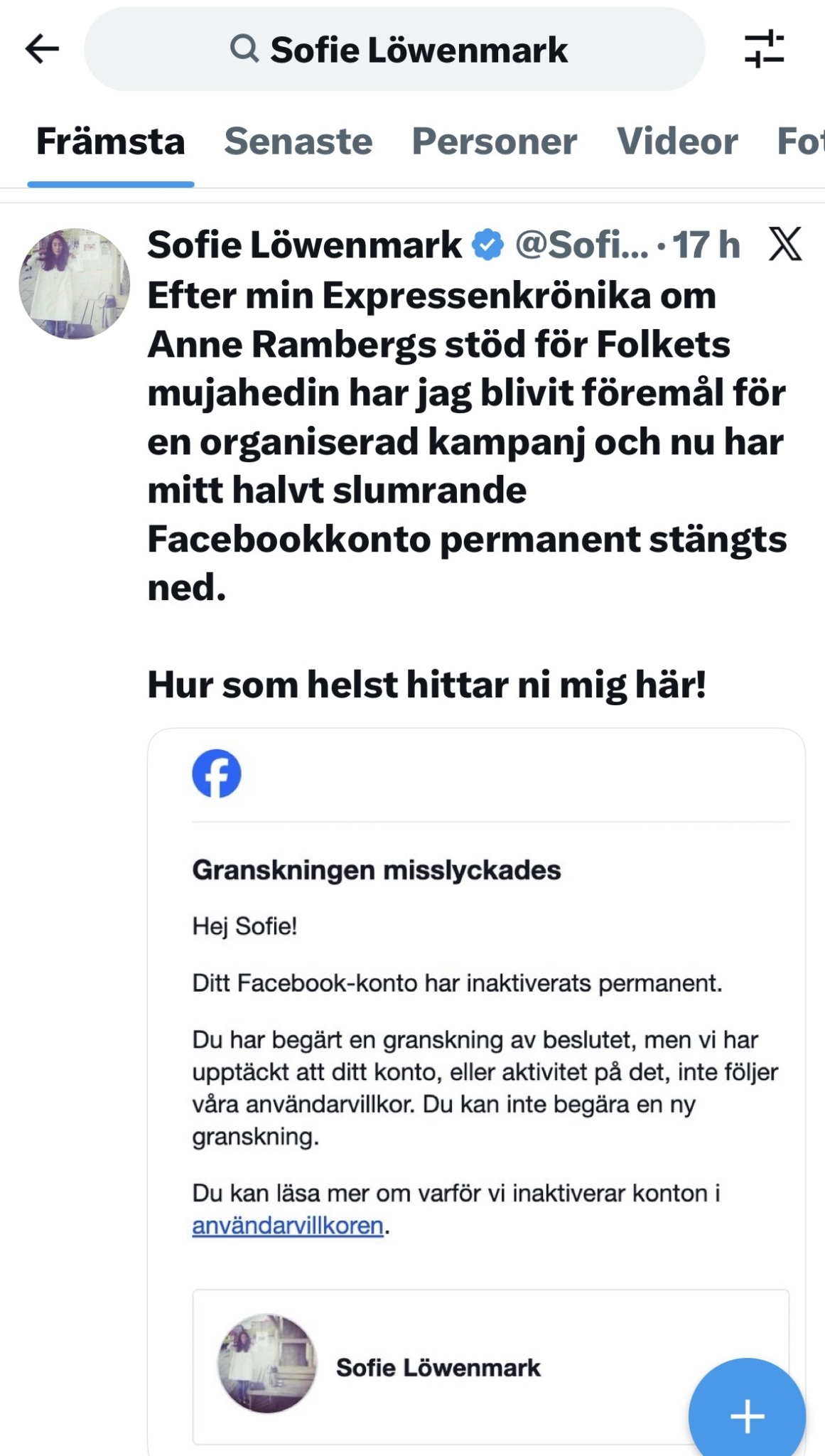Open the Personer tab

tap(495, 141)
